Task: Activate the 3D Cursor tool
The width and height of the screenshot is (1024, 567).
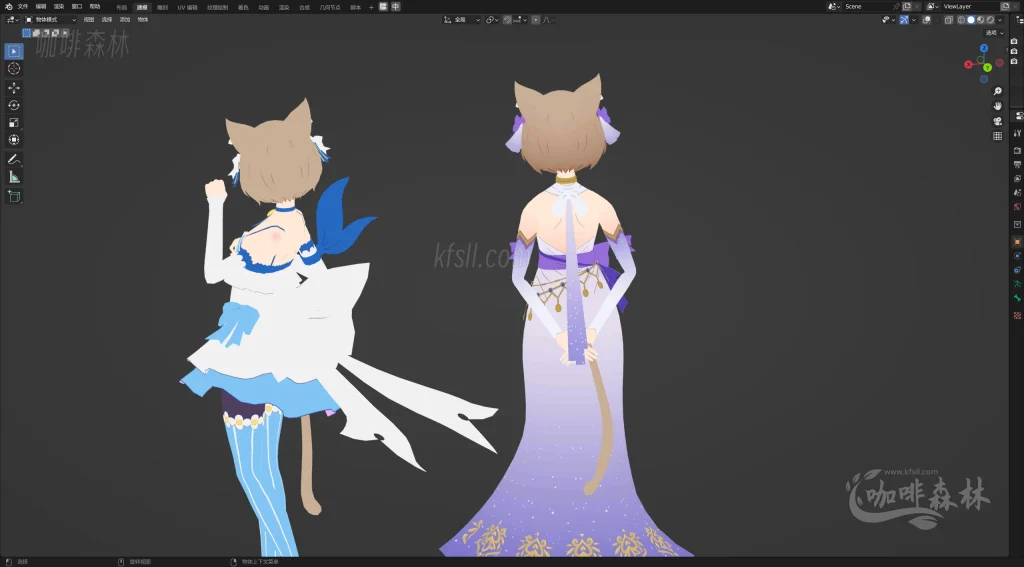Action: 14,69
